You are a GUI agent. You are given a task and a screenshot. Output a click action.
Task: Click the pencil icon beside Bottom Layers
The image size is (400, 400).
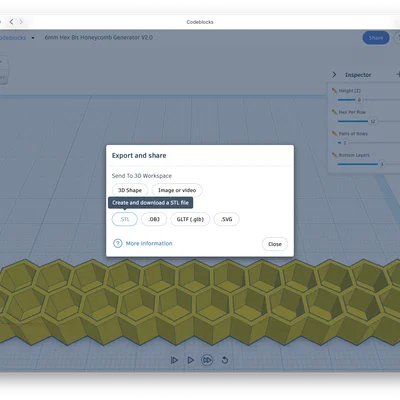pyautogui.click(x=334, y=155)
